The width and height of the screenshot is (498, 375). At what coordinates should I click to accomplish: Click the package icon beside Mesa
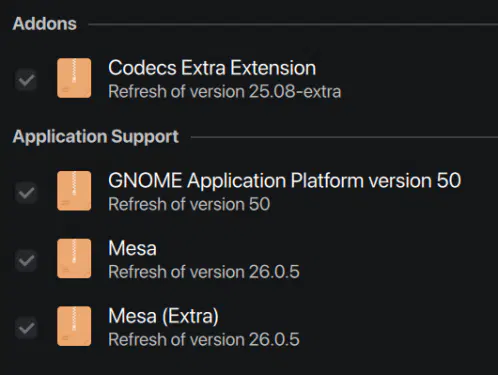pyautogui.click(x=74, y=258)
